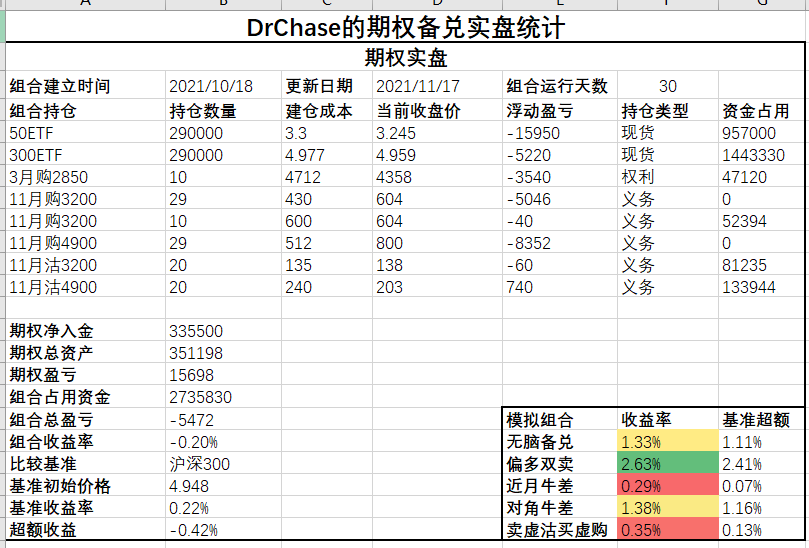809x548 pixels.
Task: Click the running days value 30
Action: pos(668,86)
